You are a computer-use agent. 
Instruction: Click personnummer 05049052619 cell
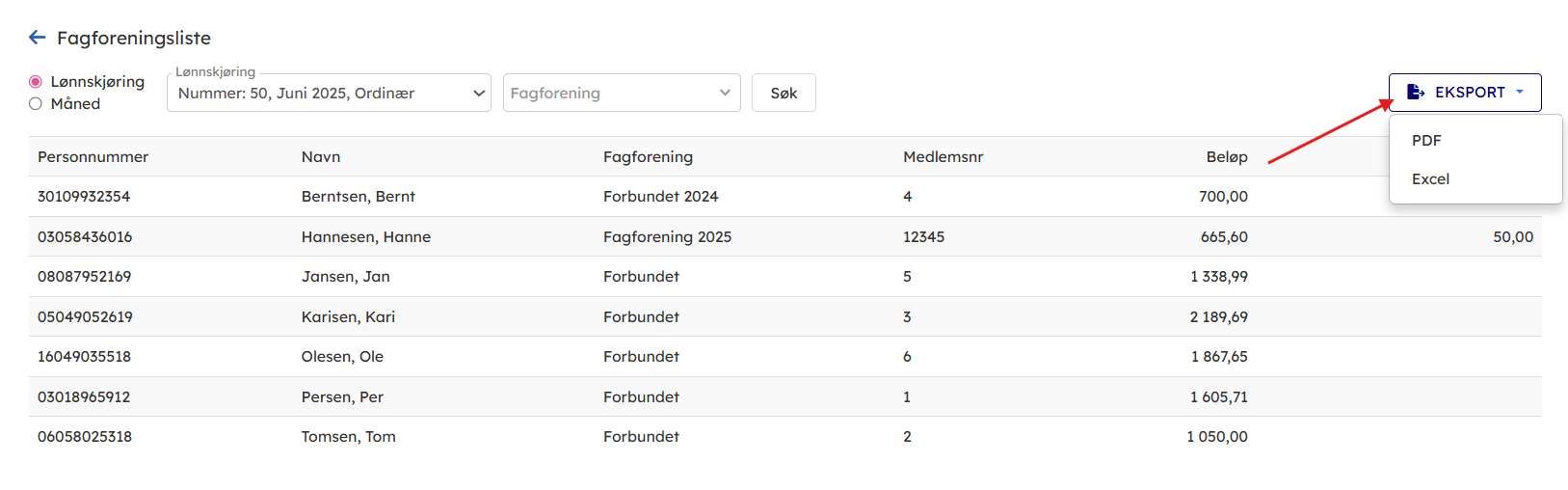(85, 317)
